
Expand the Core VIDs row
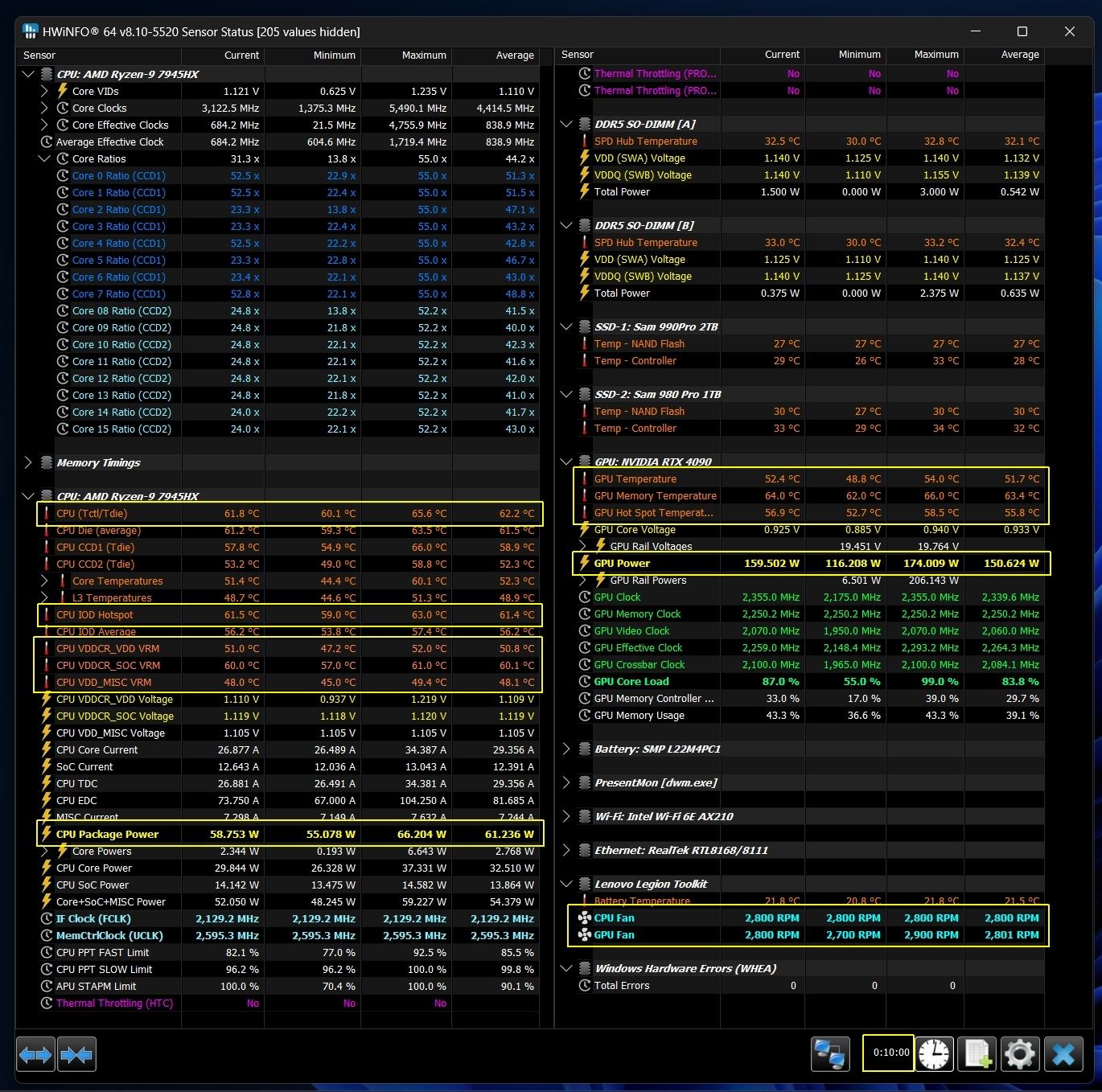(44, 91)
